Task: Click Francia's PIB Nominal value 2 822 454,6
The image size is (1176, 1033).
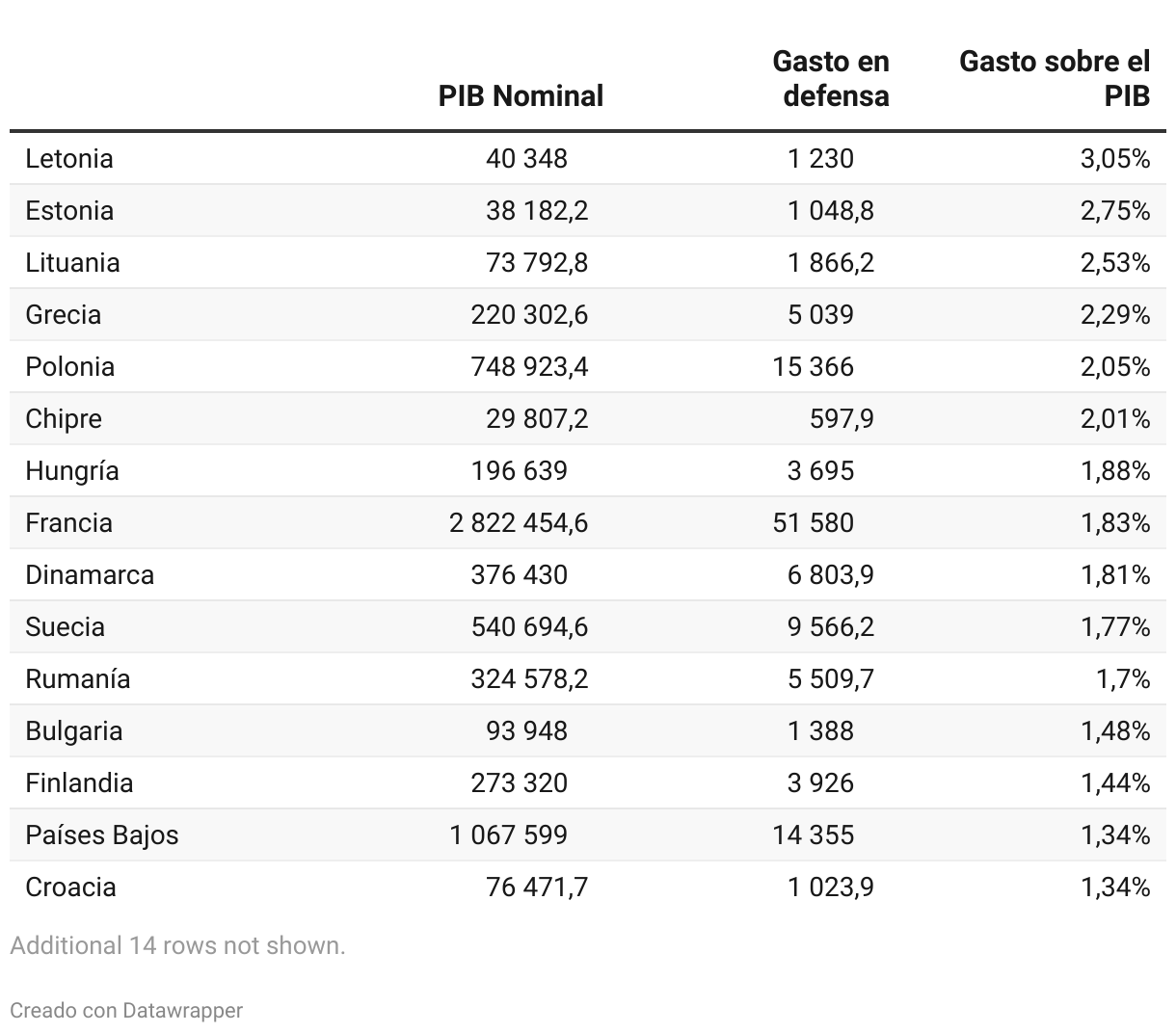Action: tap(519, 522)
